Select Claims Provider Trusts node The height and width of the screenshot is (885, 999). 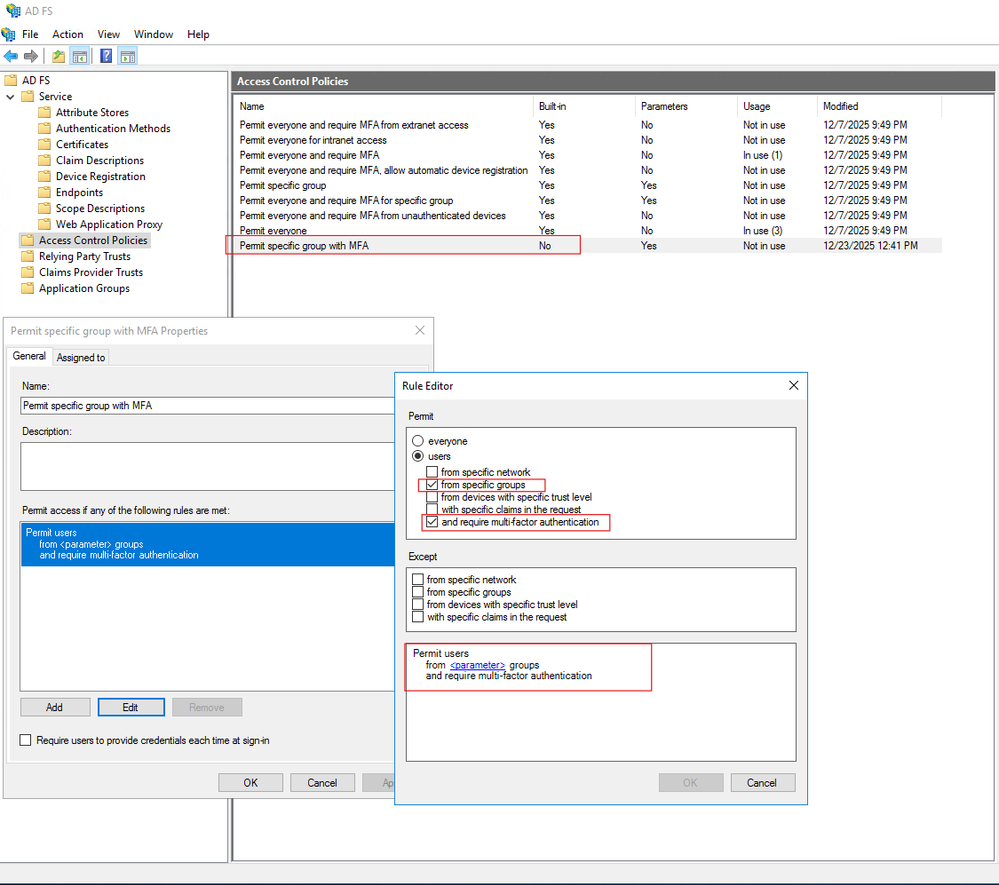pyautogui.click(x=90, y=272)
